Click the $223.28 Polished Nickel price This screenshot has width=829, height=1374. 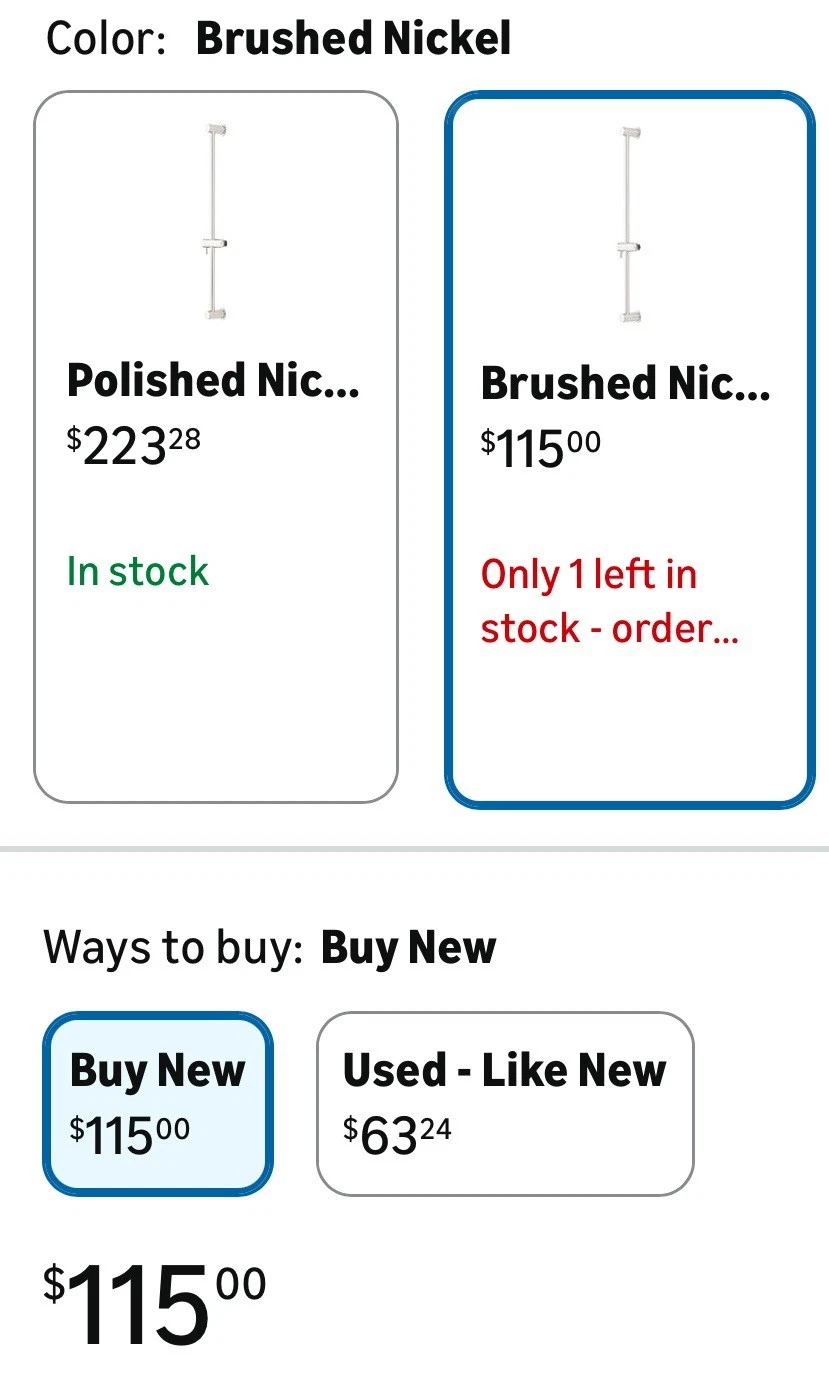(x=134, y=447)
